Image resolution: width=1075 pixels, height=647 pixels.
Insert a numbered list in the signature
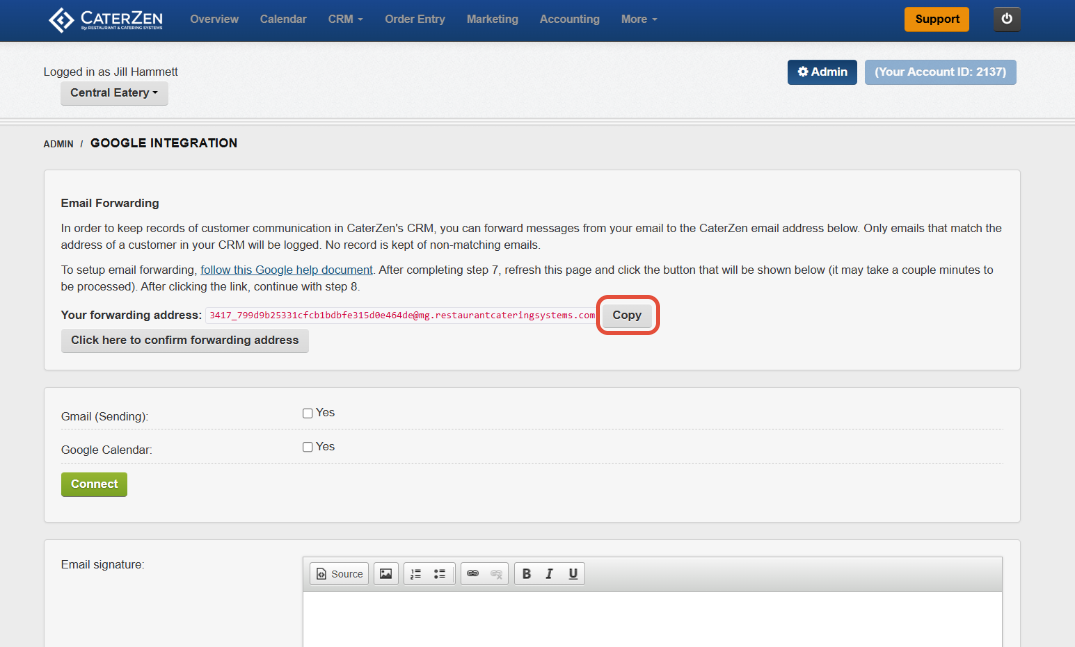tap(415, 574)
